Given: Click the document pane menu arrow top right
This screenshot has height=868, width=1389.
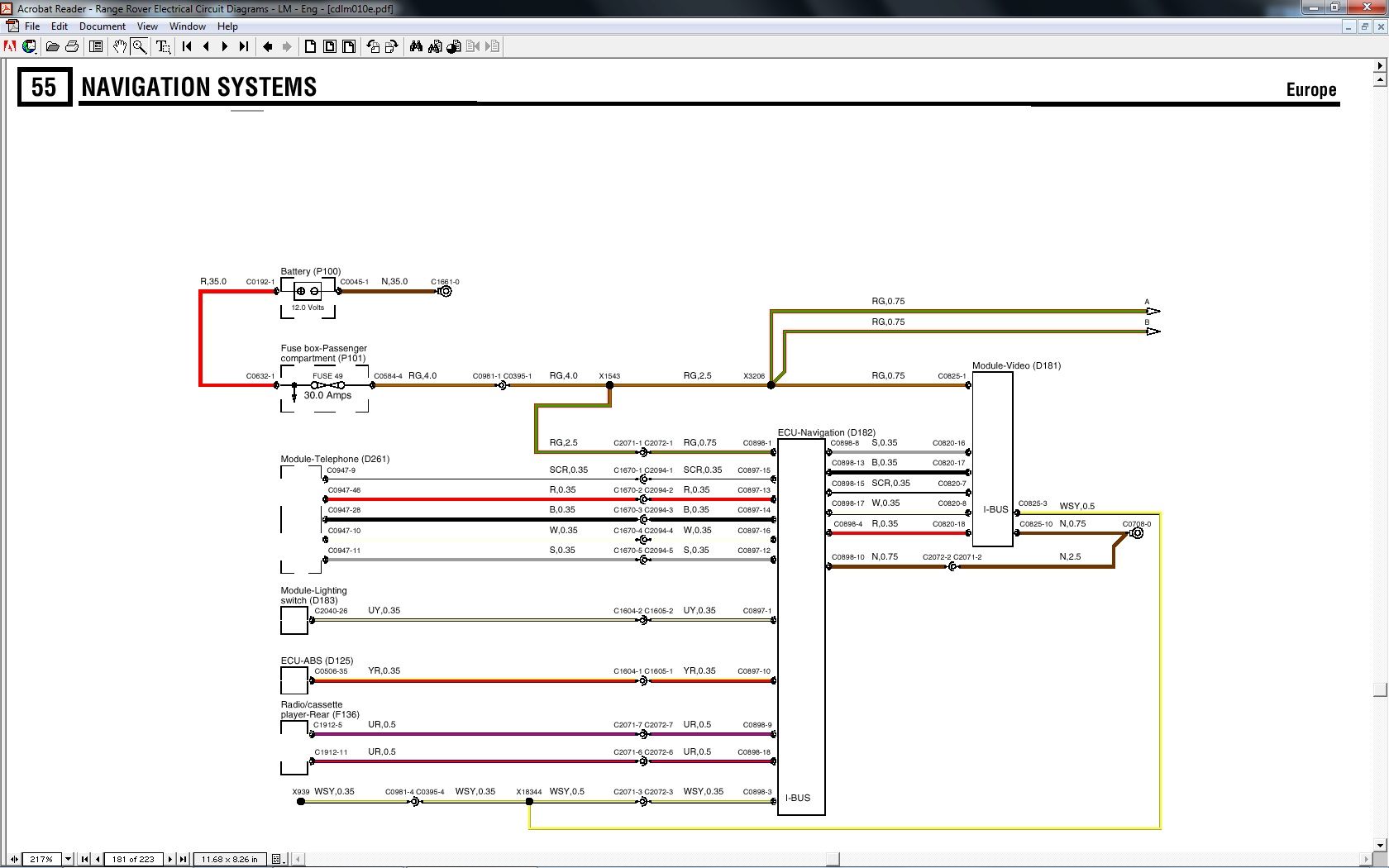Looking at the screenshot, I should [1380, 65].
